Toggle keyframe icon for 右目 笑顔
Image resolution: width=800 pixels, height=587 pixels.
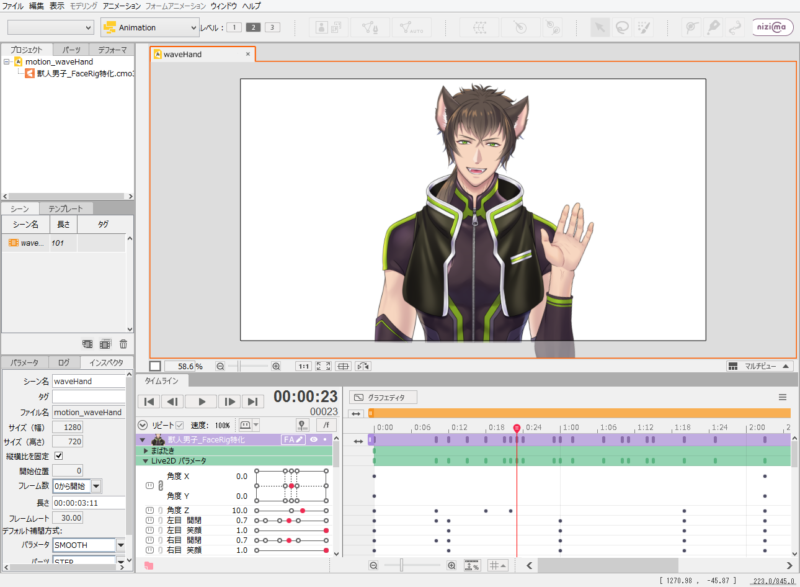pyautogui.click(x=149, y=550)
